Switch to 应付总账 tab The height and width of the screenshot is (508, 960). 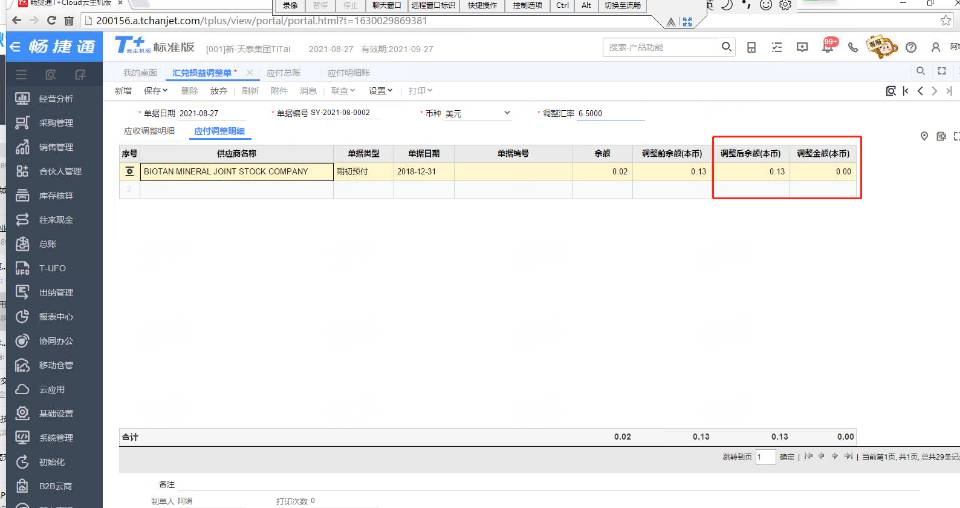[283, 73]
